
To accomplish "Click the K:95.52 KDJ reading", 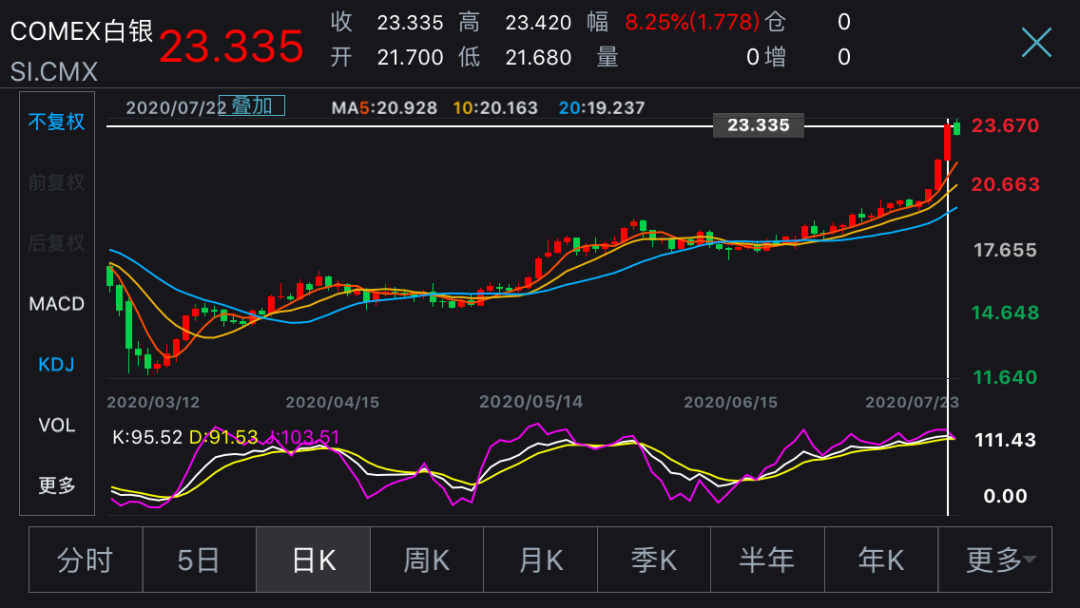I will [147, 437].
